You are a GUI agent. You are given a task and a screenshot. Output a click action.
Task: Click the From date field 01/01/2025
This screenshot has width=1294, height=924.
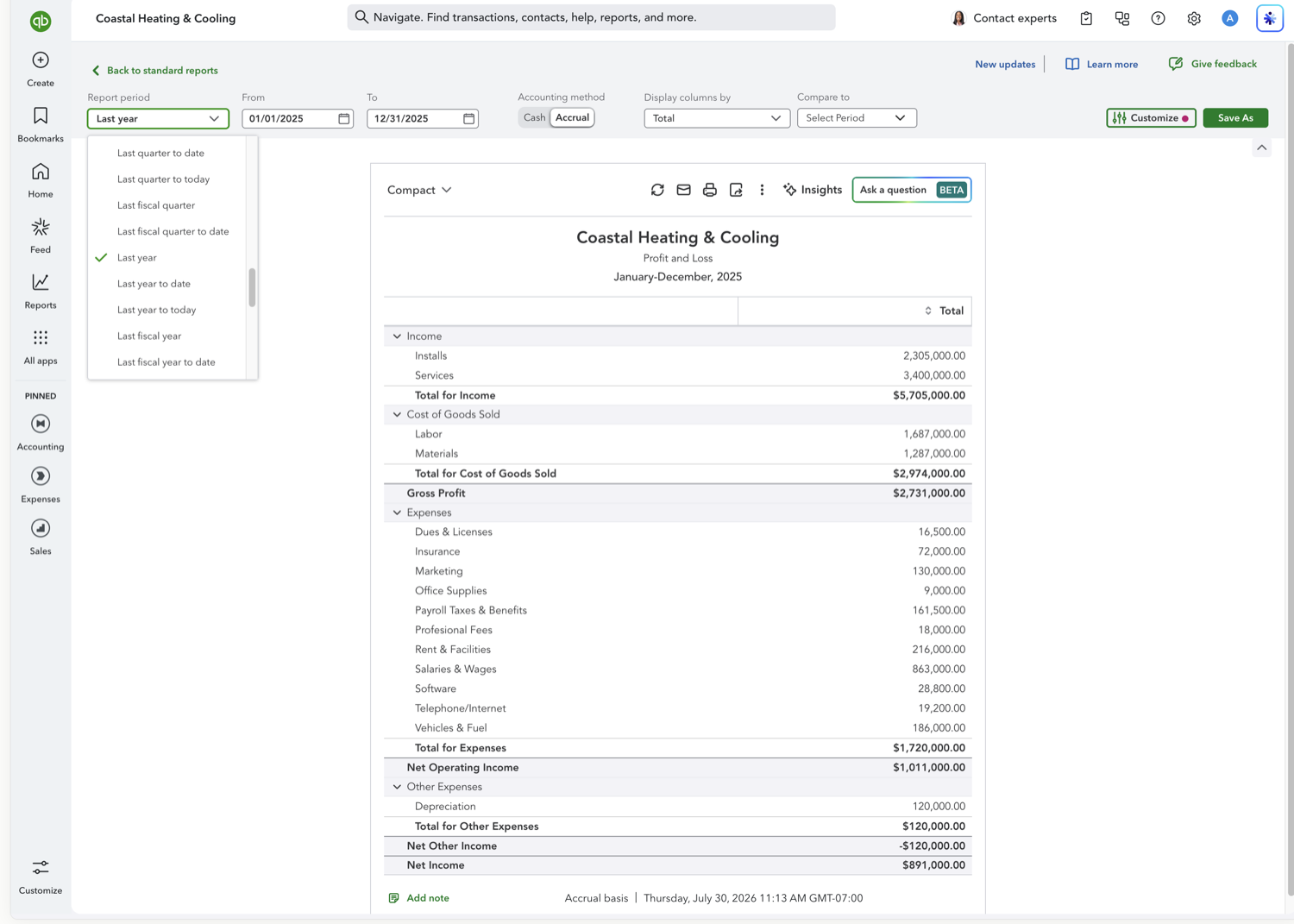pos(298,118)
